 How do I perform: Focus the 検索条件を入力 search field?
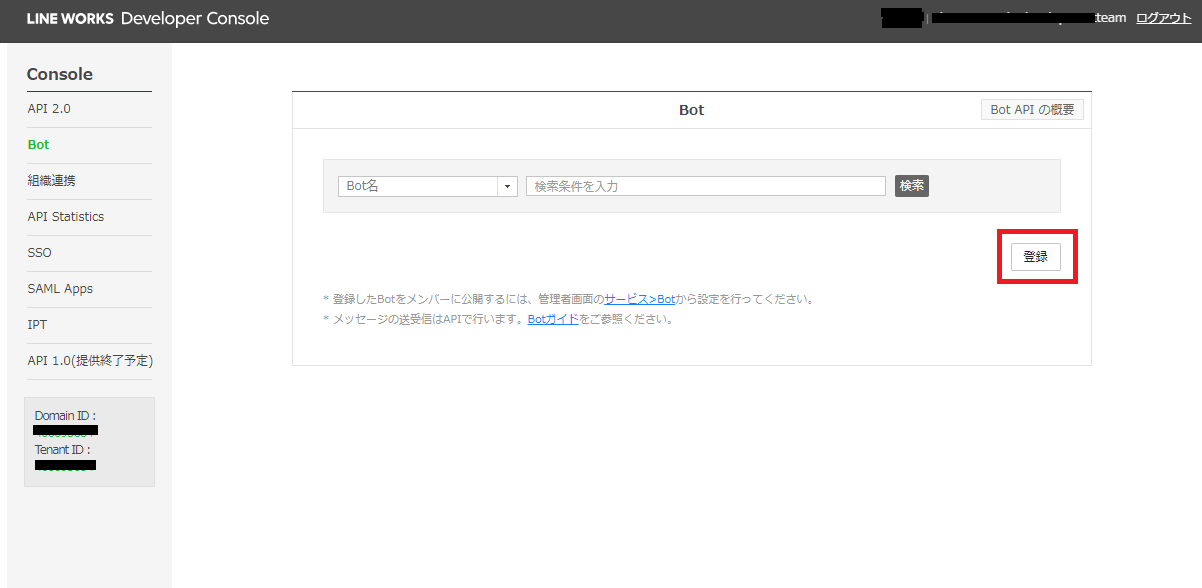(x=705, y=186)
